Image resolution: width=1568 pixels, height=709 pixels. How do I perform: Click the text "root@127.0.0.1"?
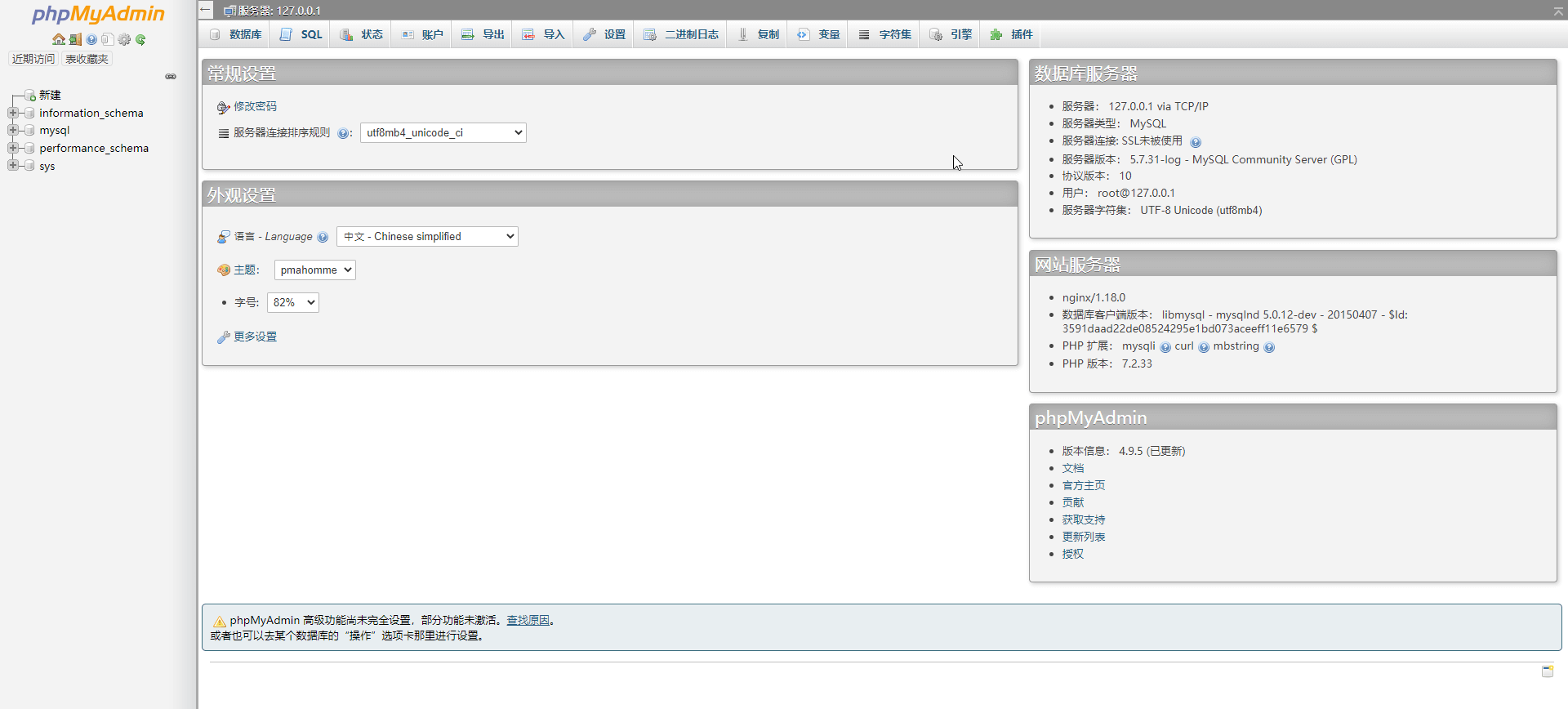click(x=1136, y=193)
